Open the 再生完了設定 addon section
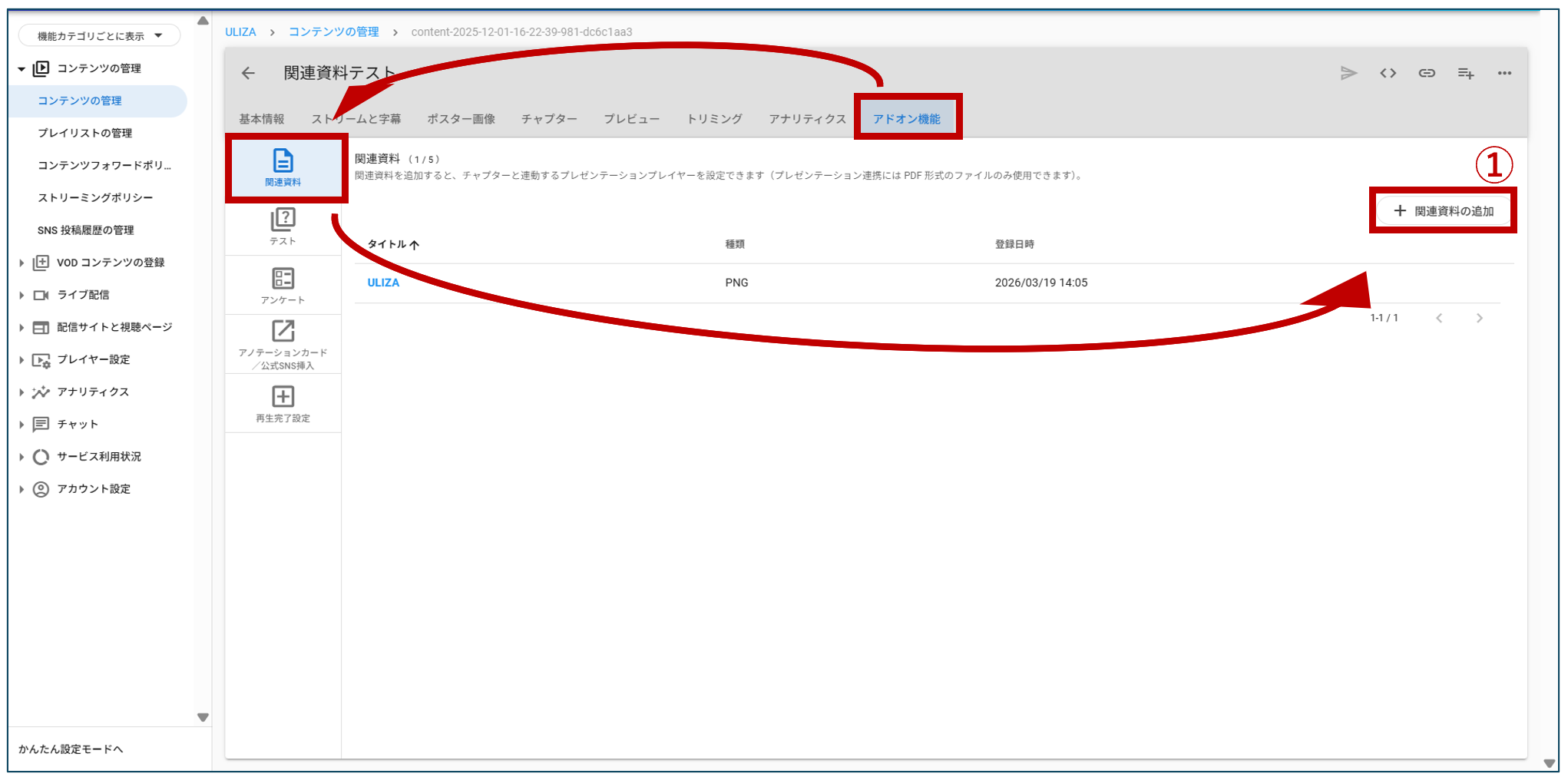The width and height of the screenshot is (1568, 777). (x=283, y=403)
